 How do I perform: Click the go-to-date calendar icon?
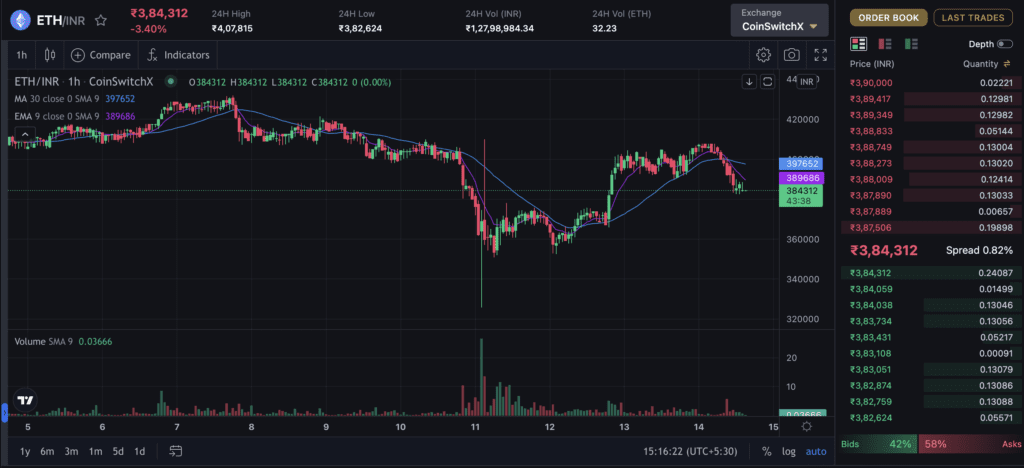click(173, 451)
